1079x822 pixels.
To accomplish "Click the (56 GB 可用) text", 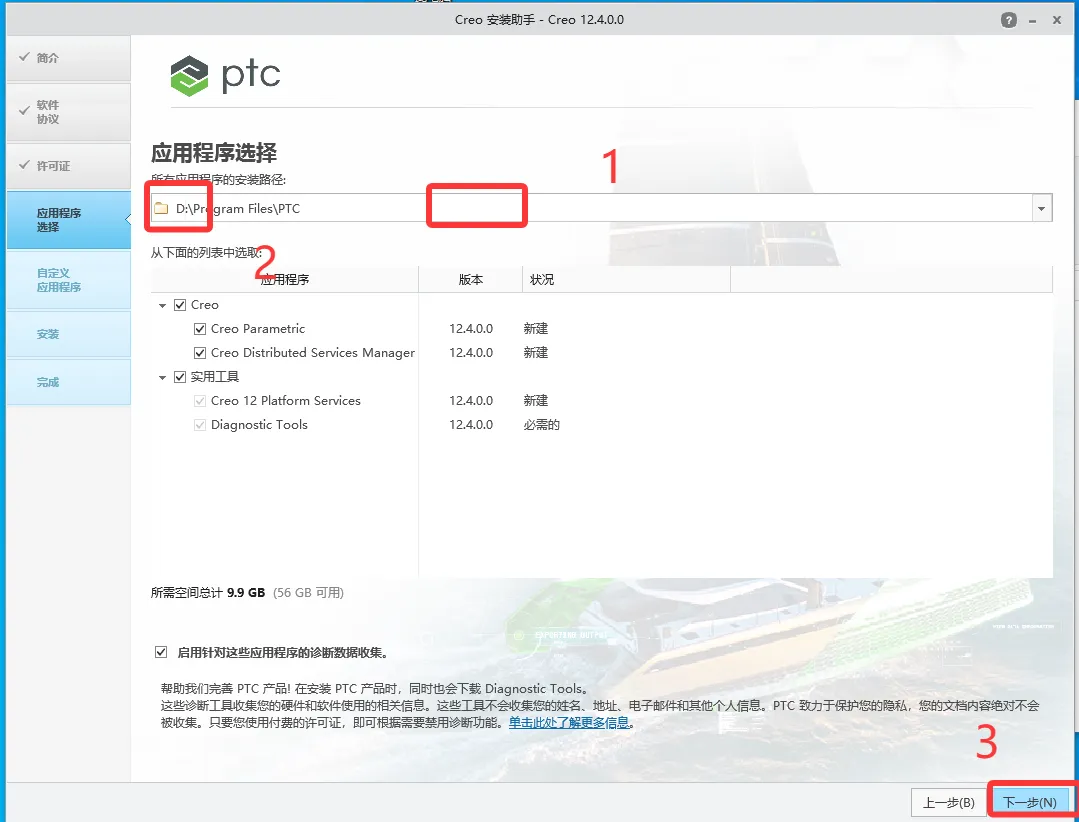I will point(308,592).
